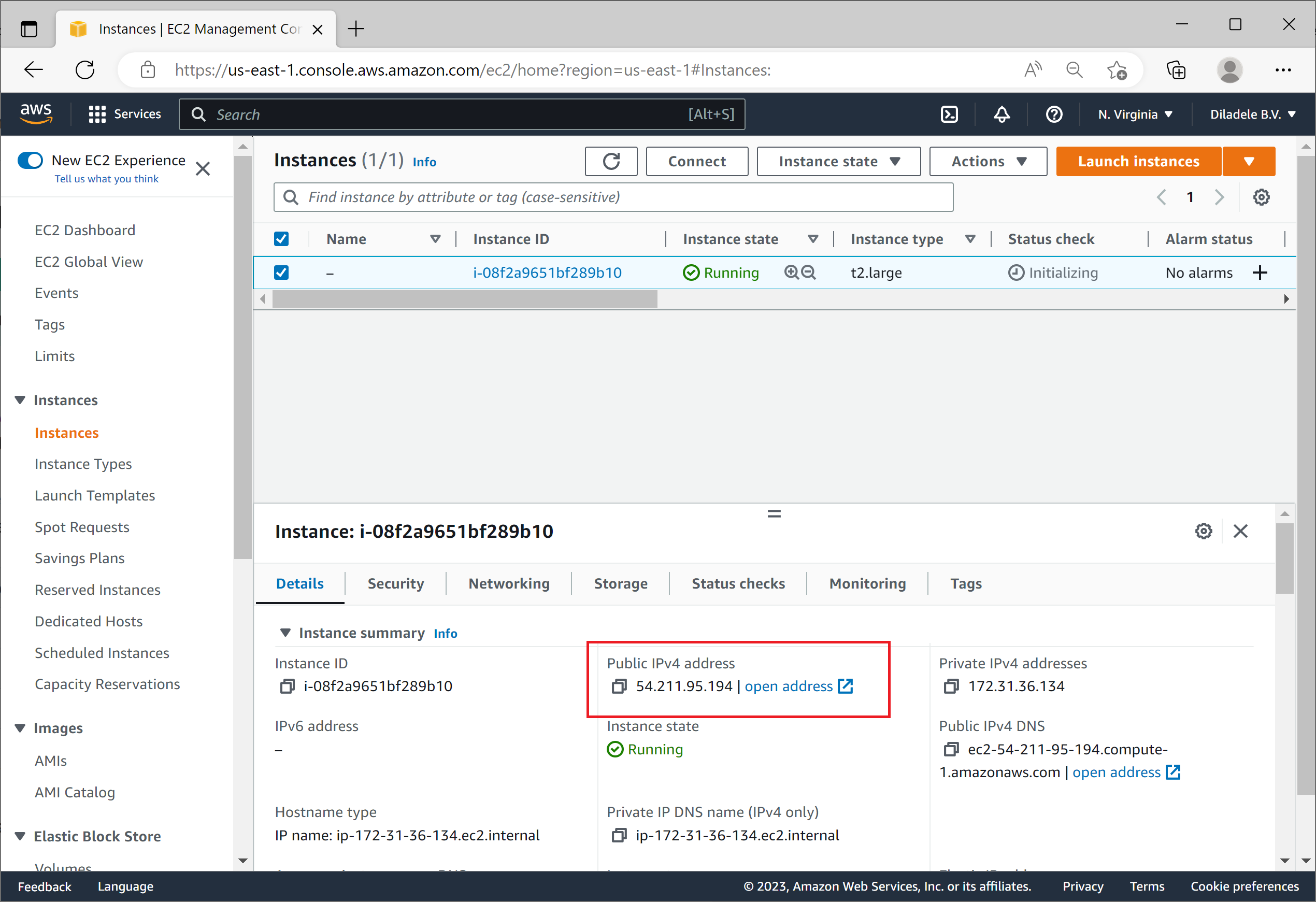Open a new browser tab
1316x902 pixels.
click(355, 29)
